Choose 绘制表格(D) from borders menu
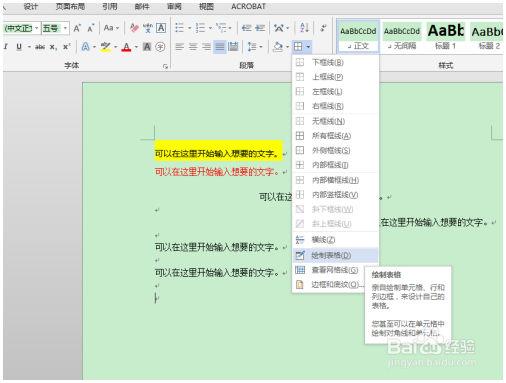Screen dimensions: 506x383 (335, 256)
